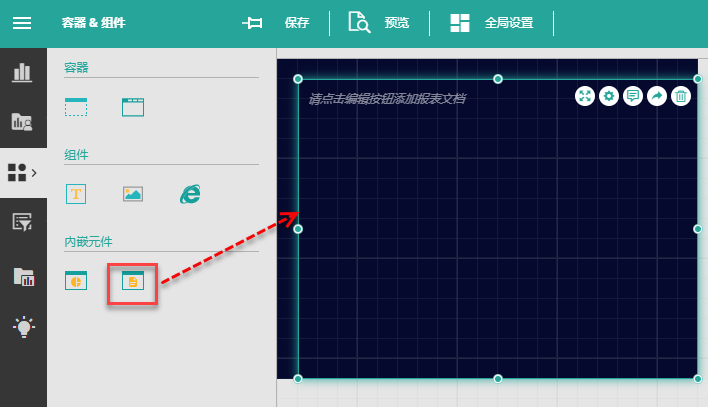Screen dimensions: 708x407
Task: Click the share arrow icon on canvas
Action: [657, 96]
